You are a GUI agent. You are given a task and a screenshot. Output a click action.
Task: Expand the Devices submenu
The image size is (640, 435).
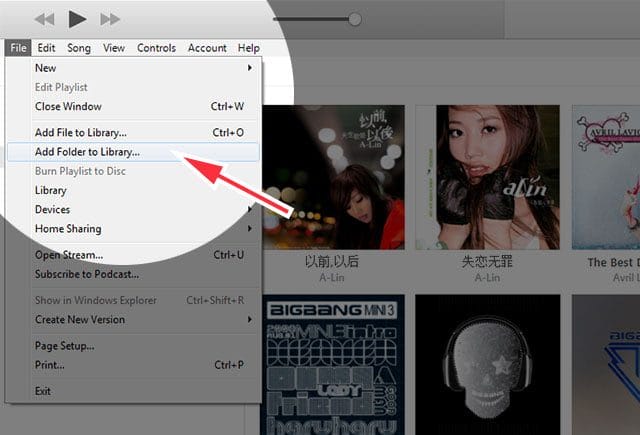(x=133, y=209)
